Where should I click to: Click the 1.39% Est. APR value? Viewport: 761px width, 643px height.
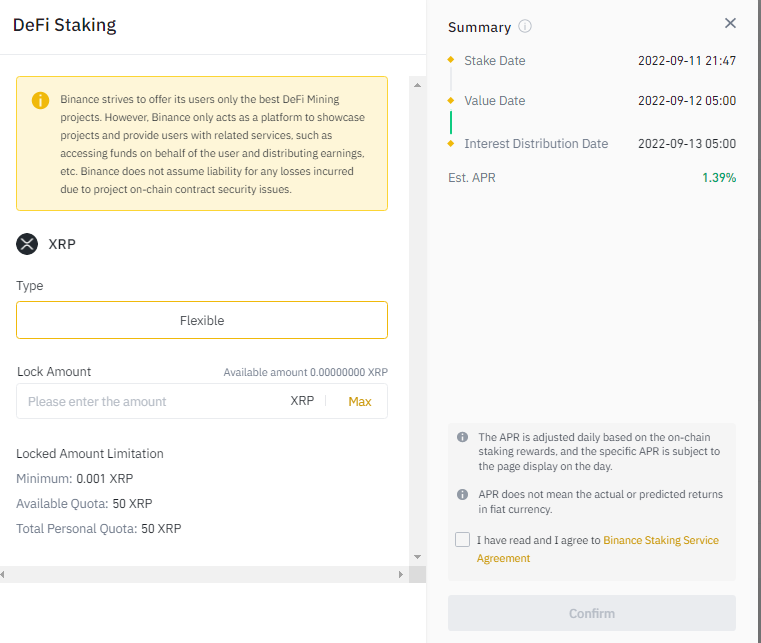718,178
